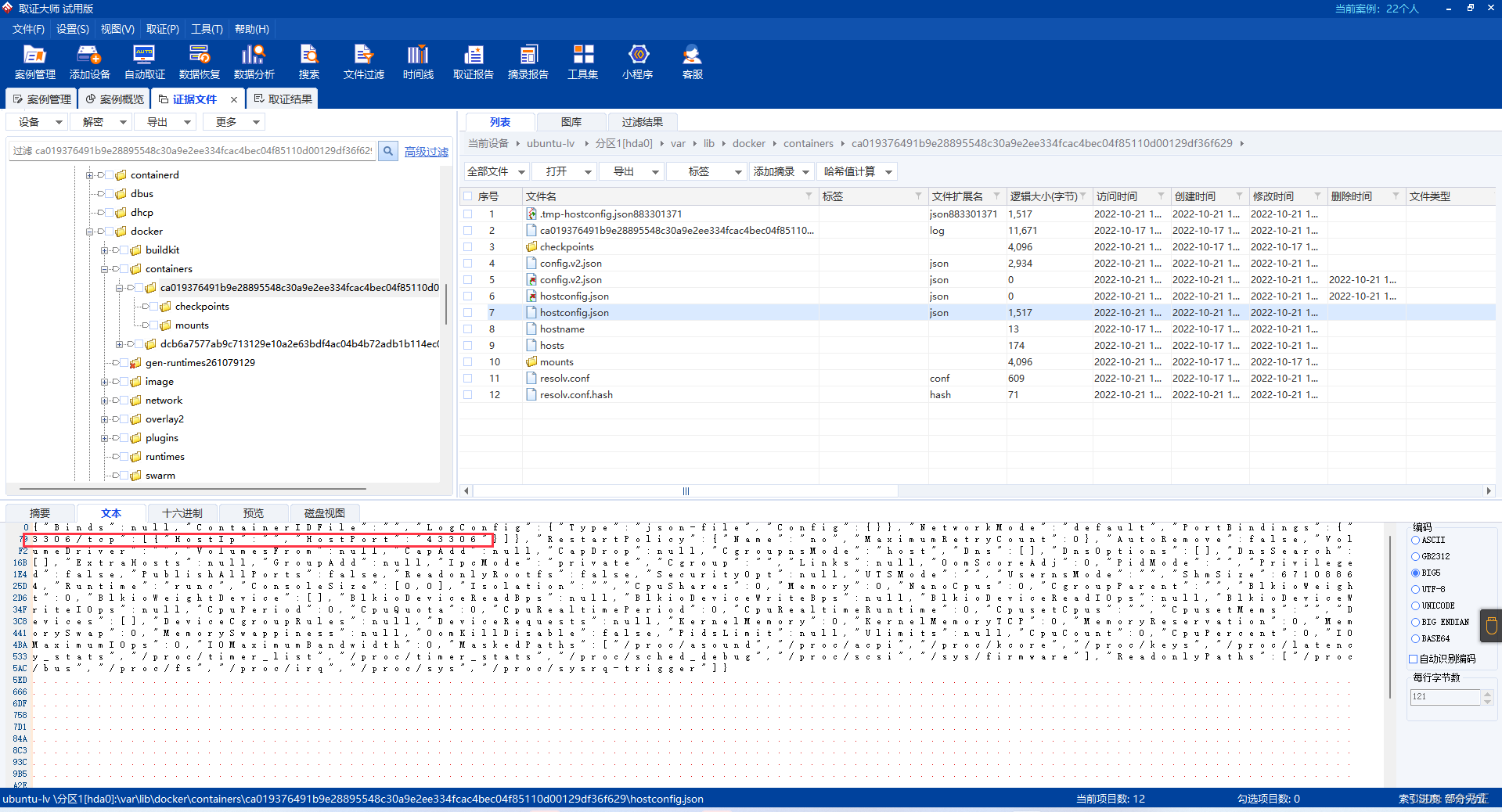
Task: Open the 设备 dropdown
Action: (x=37, y=122)
